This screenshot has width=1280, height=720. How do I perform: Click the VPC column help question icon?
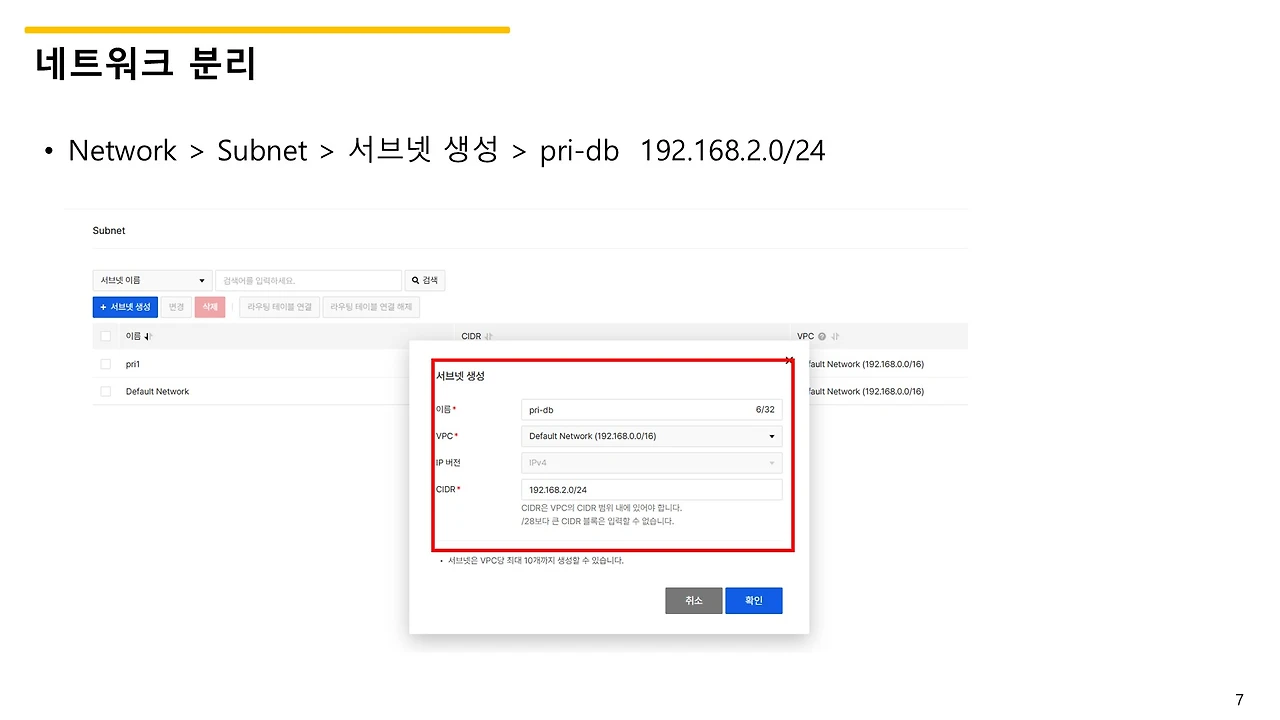822,337
